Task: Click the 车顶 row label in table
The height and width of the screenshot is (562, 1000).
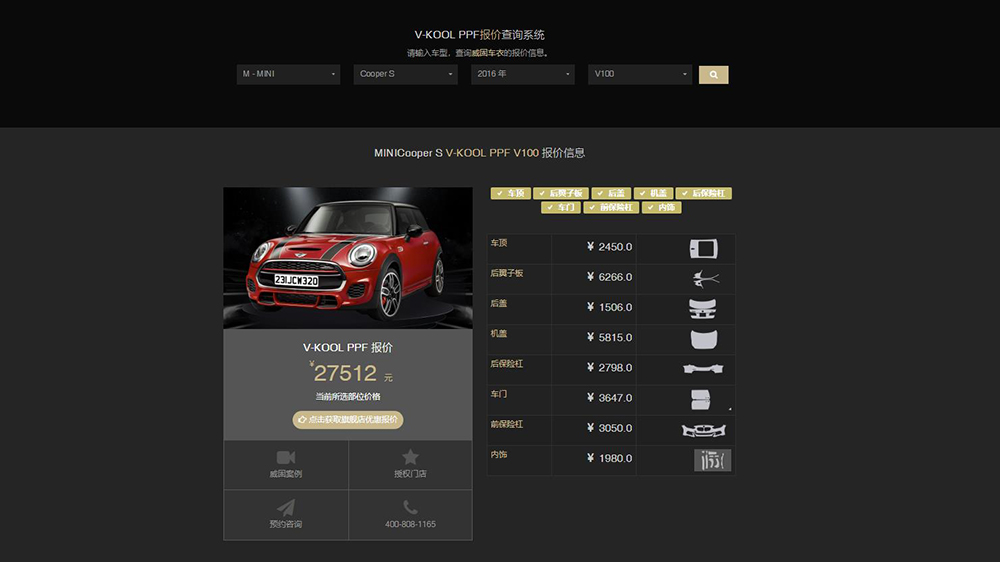Action: (499, 243)
